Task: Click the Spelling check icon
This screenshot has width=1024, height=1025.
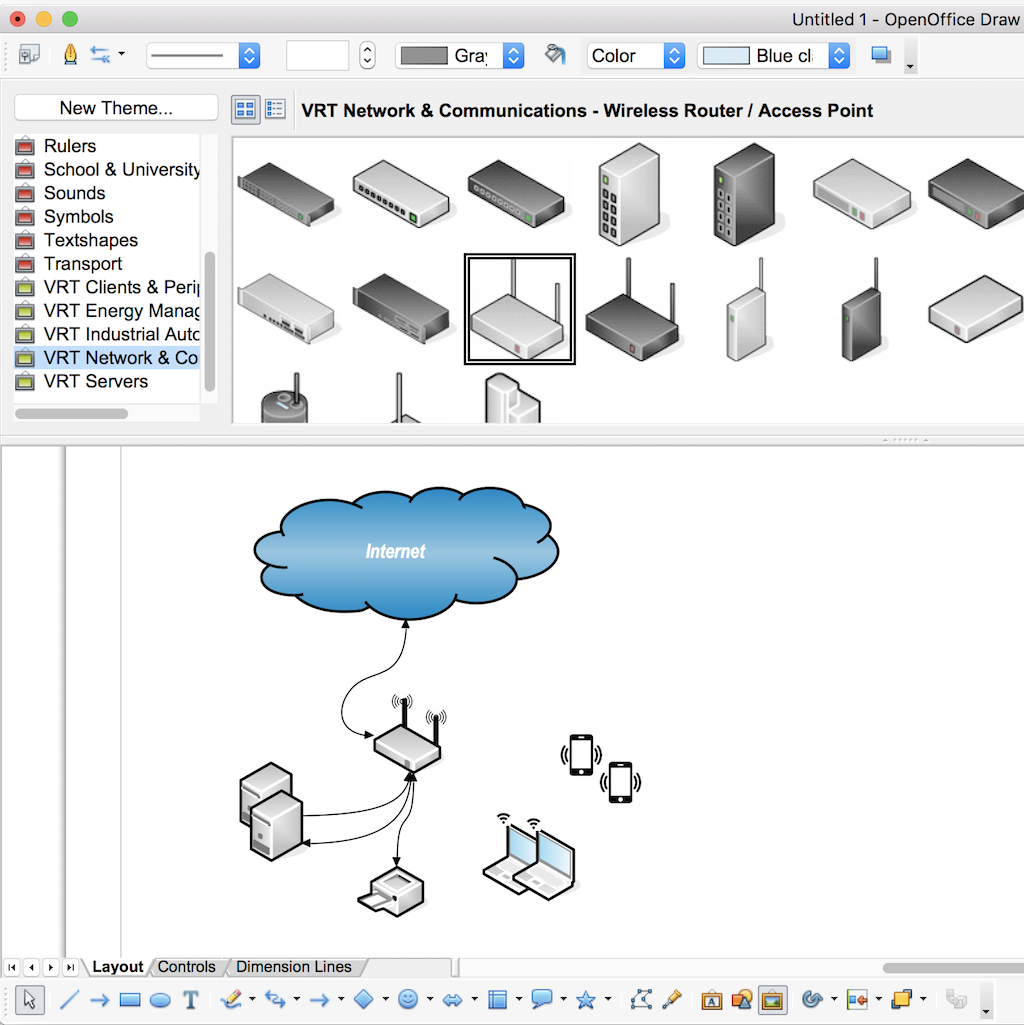Action: click(69, 57)
